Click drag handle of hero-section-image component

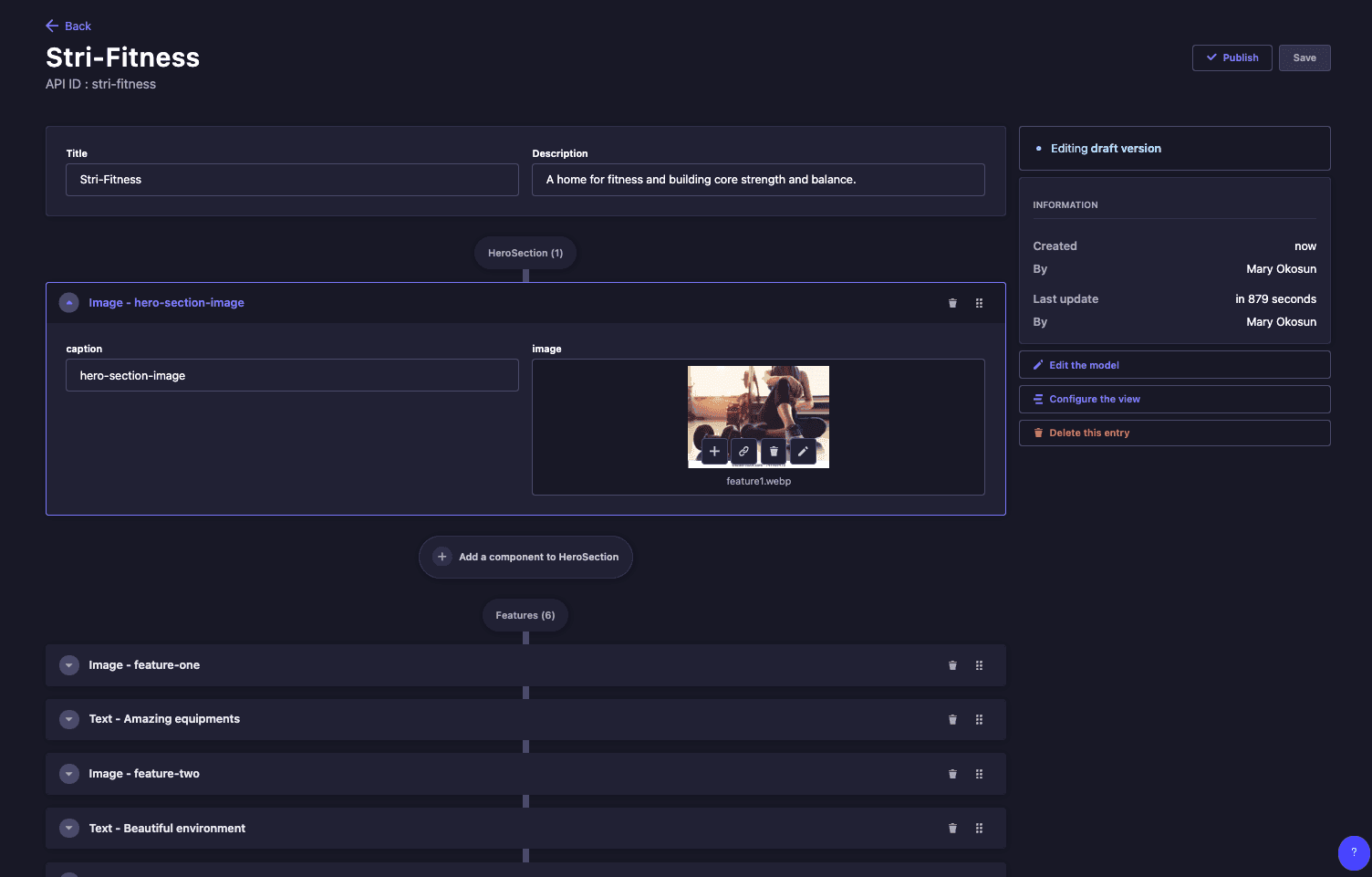(x=979, y=303)
